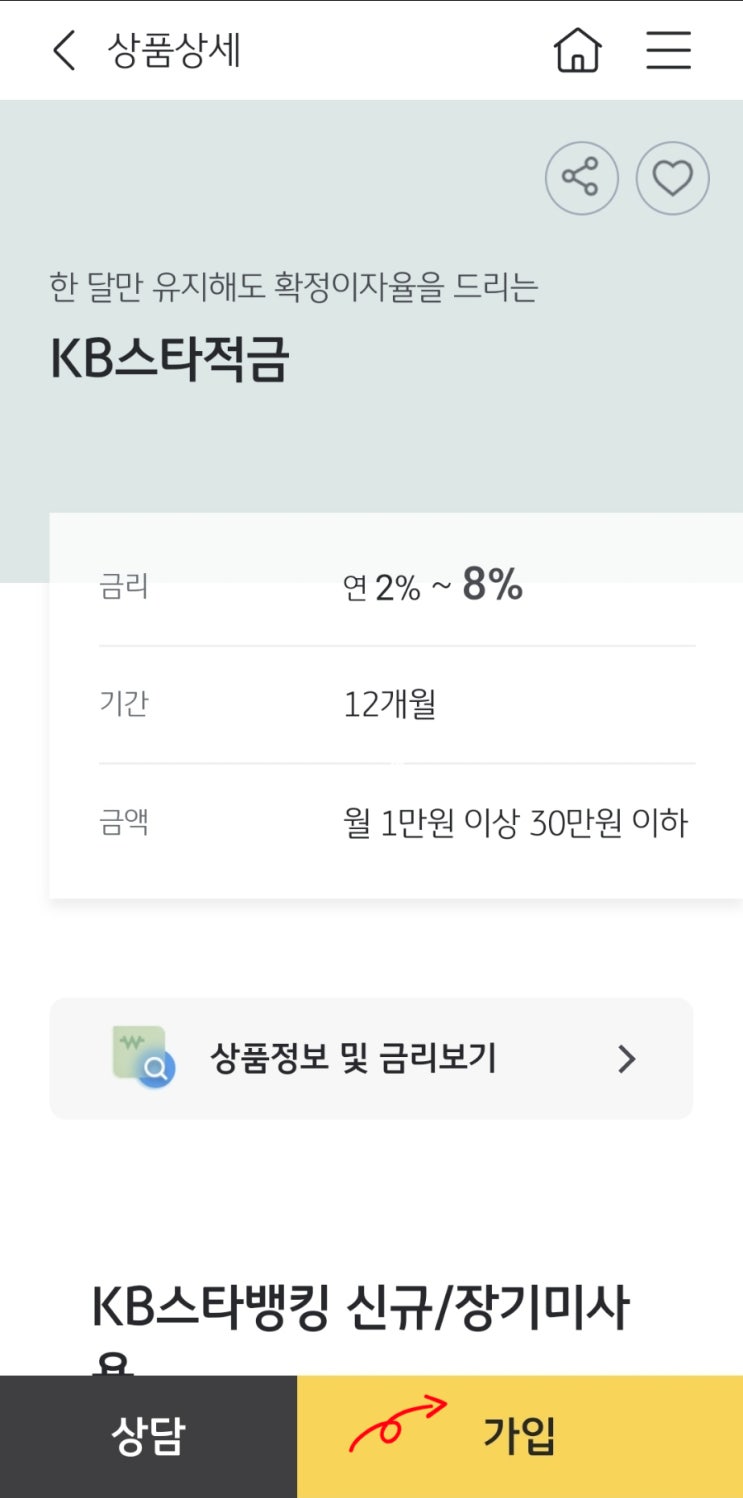Select the 8% maximum rate text
The width and height of the screenshot is (743, 1498).
point(492,585)
